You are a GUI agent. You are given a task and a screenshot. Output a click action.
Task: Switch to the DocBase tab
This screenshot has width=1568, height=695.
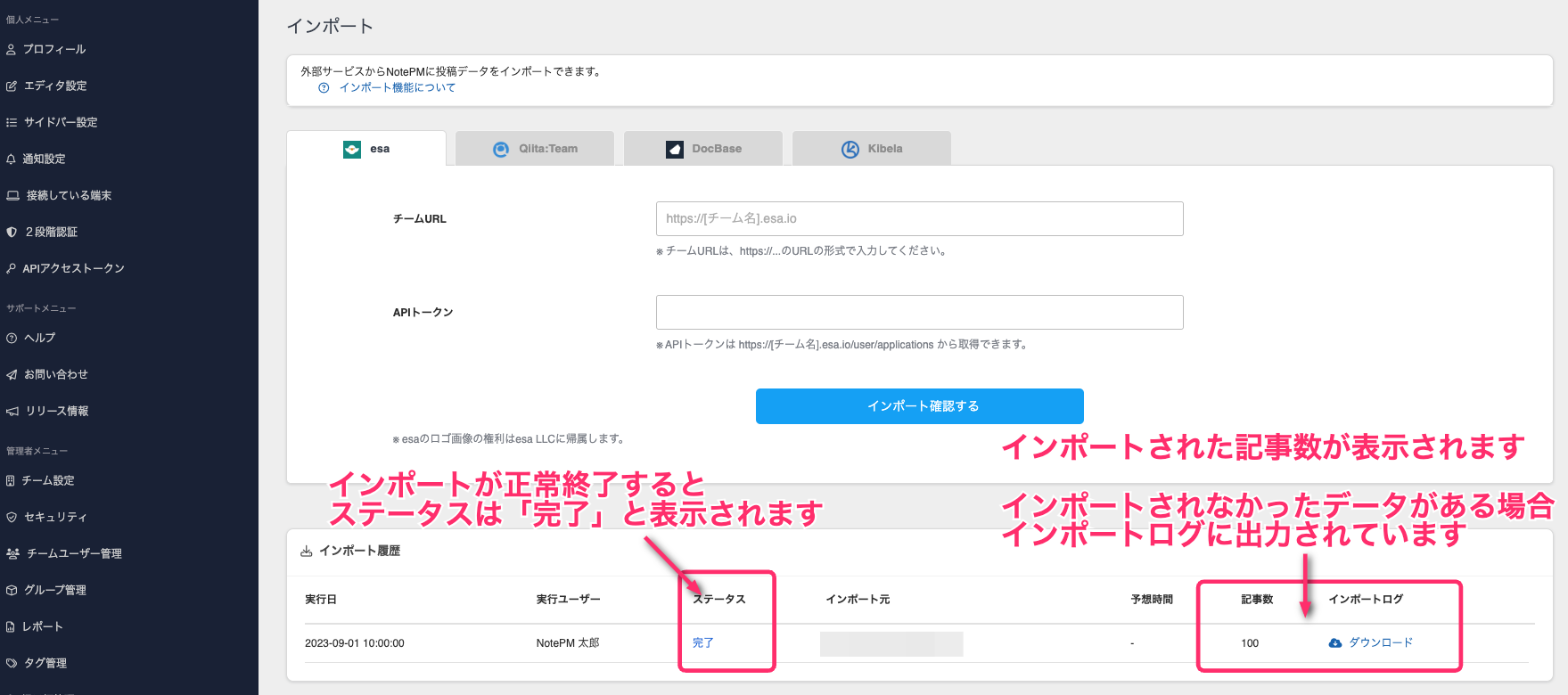coord(703,149)
